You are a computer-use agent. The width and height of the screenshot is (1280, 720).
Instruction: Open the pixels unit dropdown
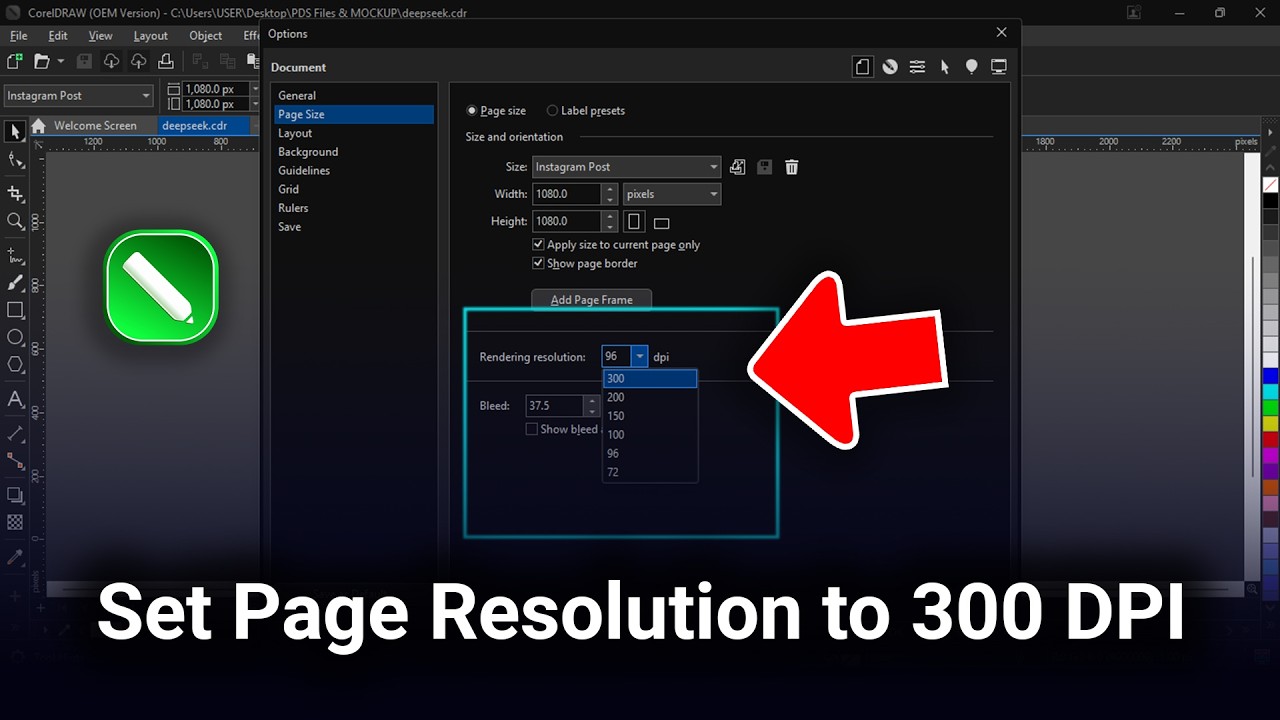(672, 194)
